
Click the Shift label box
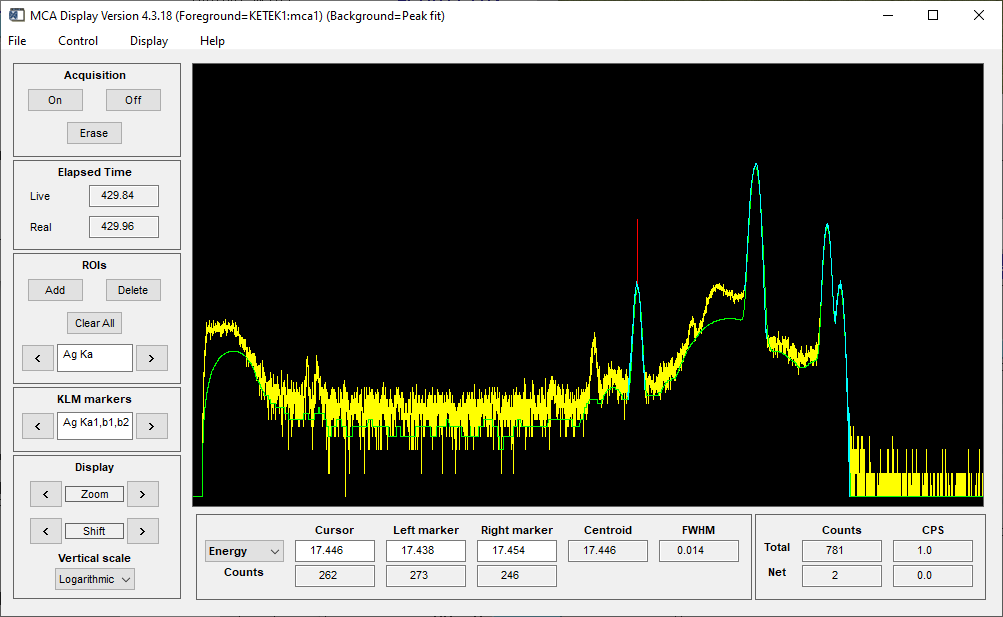click(95, 531)
